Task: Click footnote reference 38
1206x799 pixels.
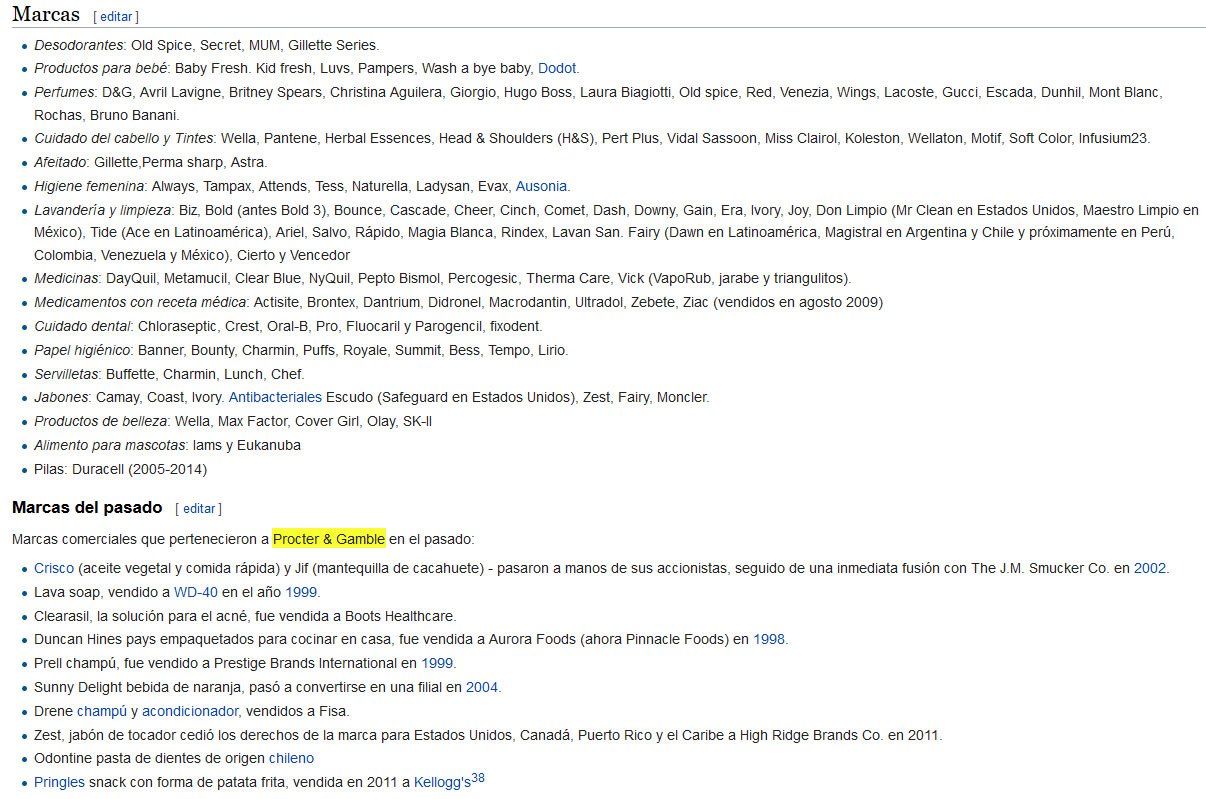Action: pos(478,778)
